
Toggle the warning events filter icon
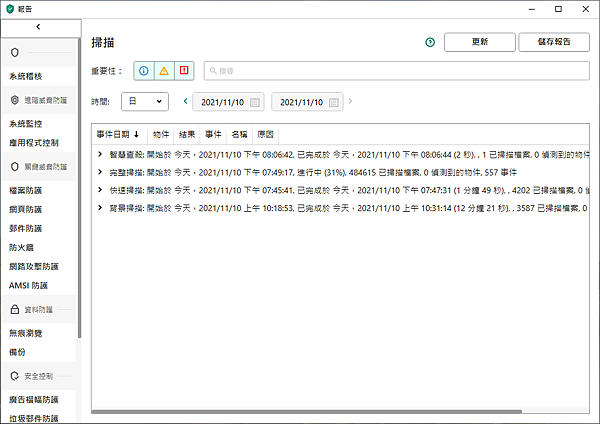(x=164, y=71)
